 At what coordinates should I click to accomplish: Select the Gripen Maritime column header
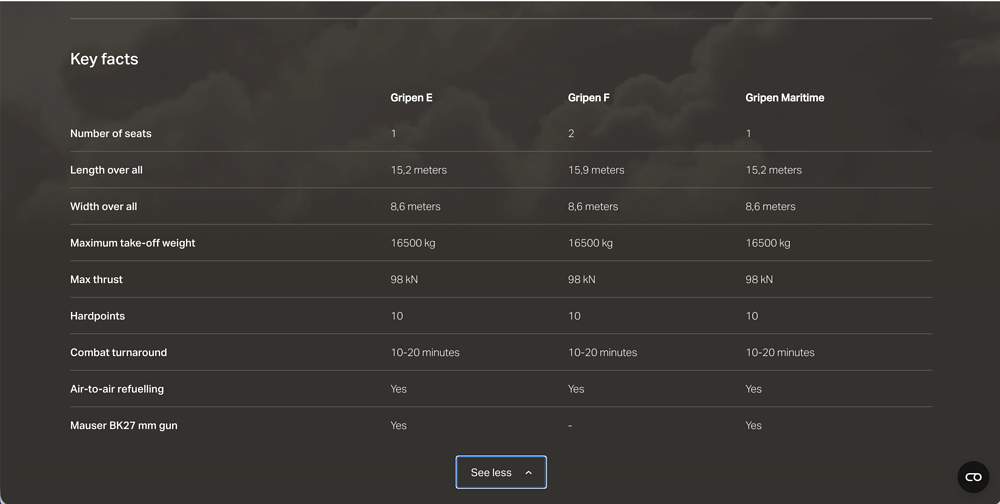tap(785, 98)
